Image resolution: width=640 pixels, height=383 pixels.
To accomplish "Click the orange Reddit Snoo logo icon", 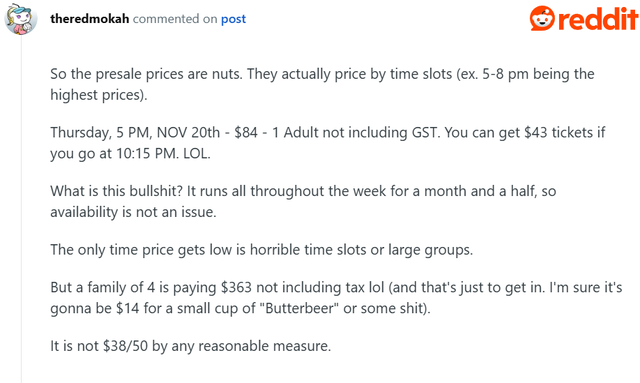I will [542, 18].
